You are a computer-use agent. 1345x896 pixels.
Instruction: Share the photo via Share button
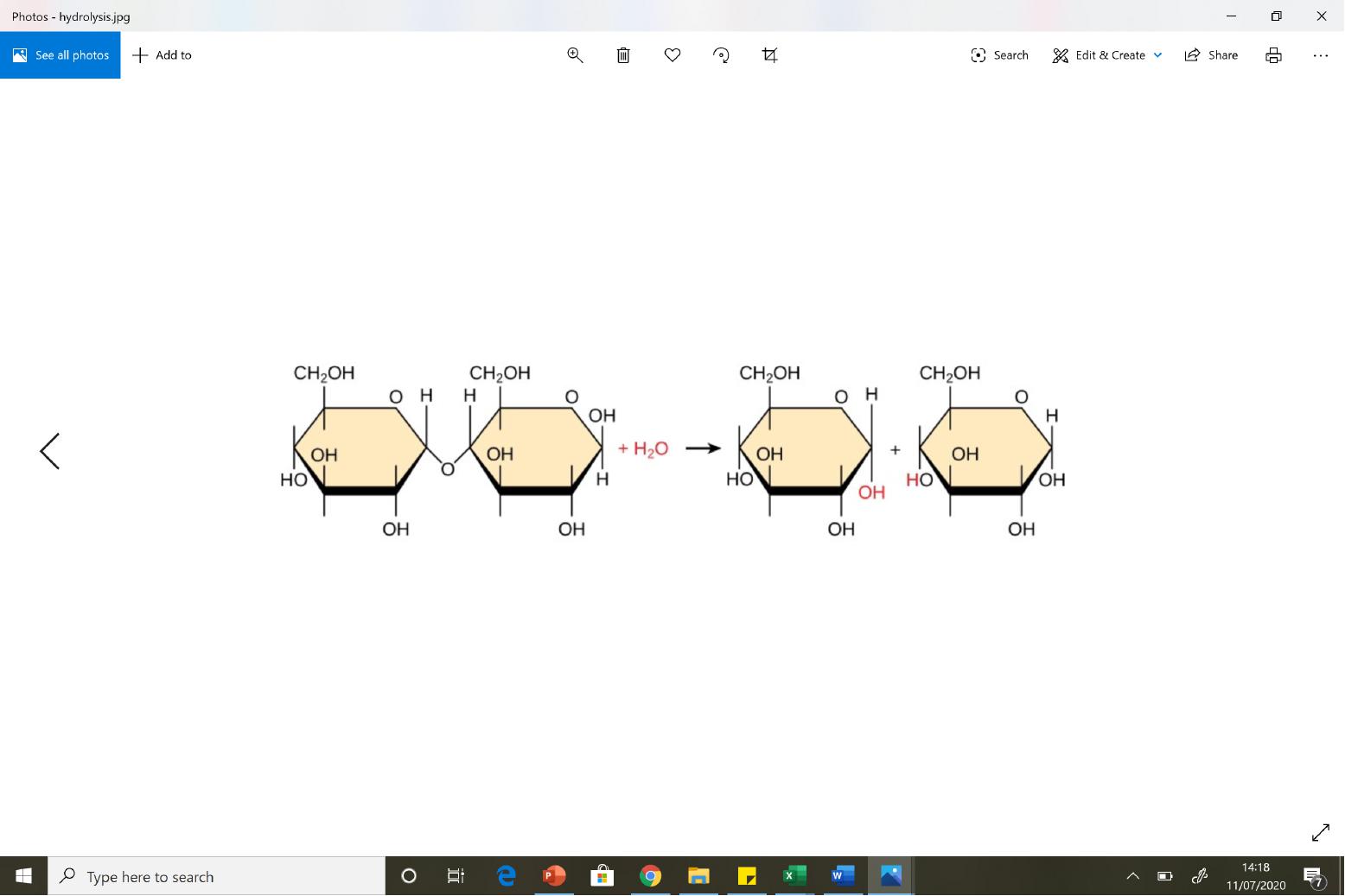pos(1211,55)
